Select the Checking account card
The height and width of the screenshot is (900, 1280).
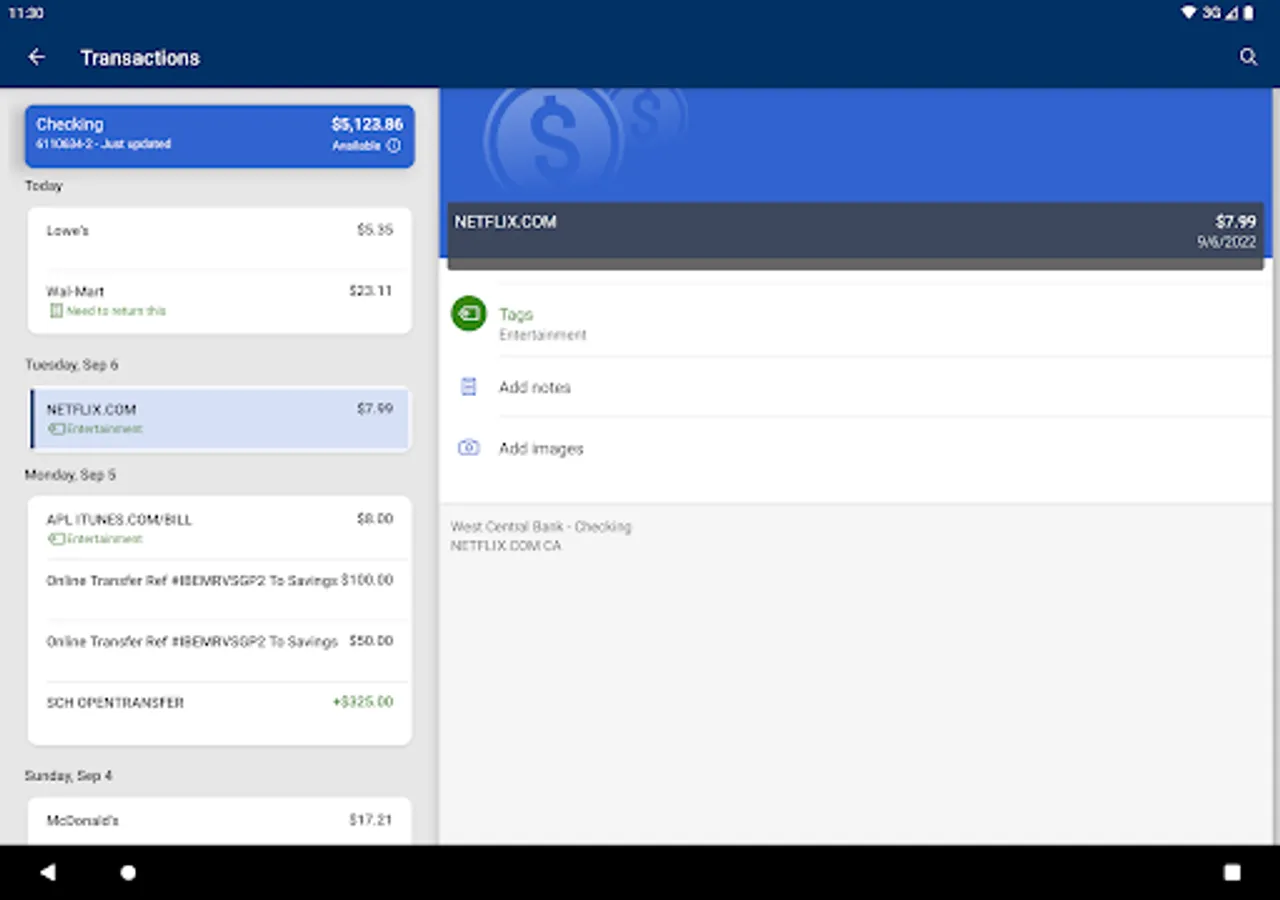[219, 136]
